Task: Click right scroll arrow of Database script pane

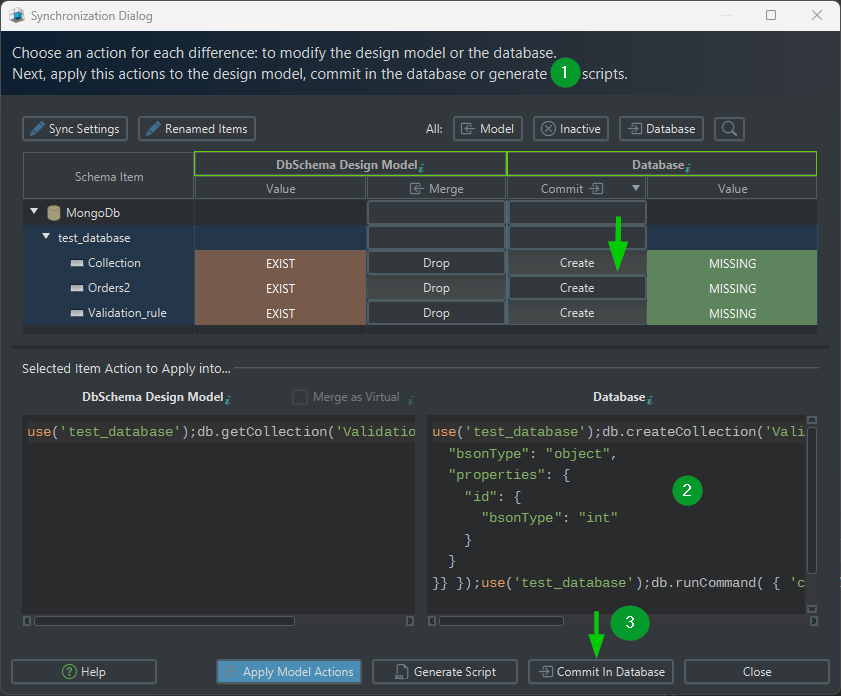Action: click(x=814, y=621)
